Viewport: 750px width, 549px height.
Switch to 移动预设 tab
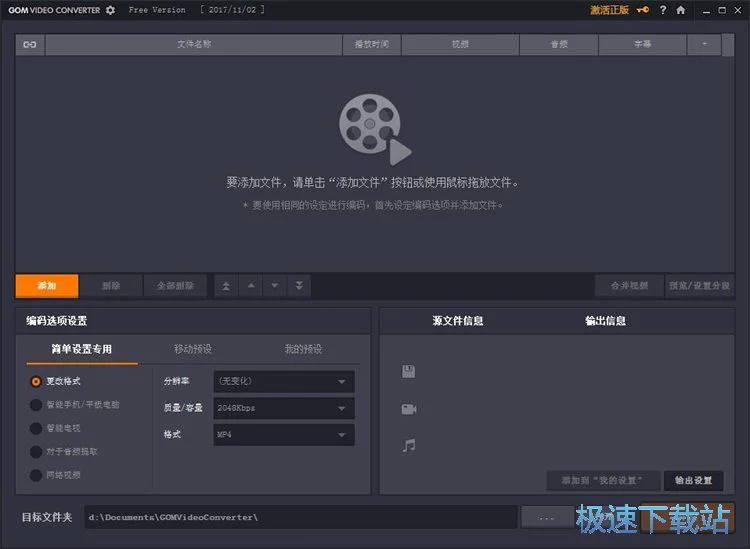click(193, 350)
